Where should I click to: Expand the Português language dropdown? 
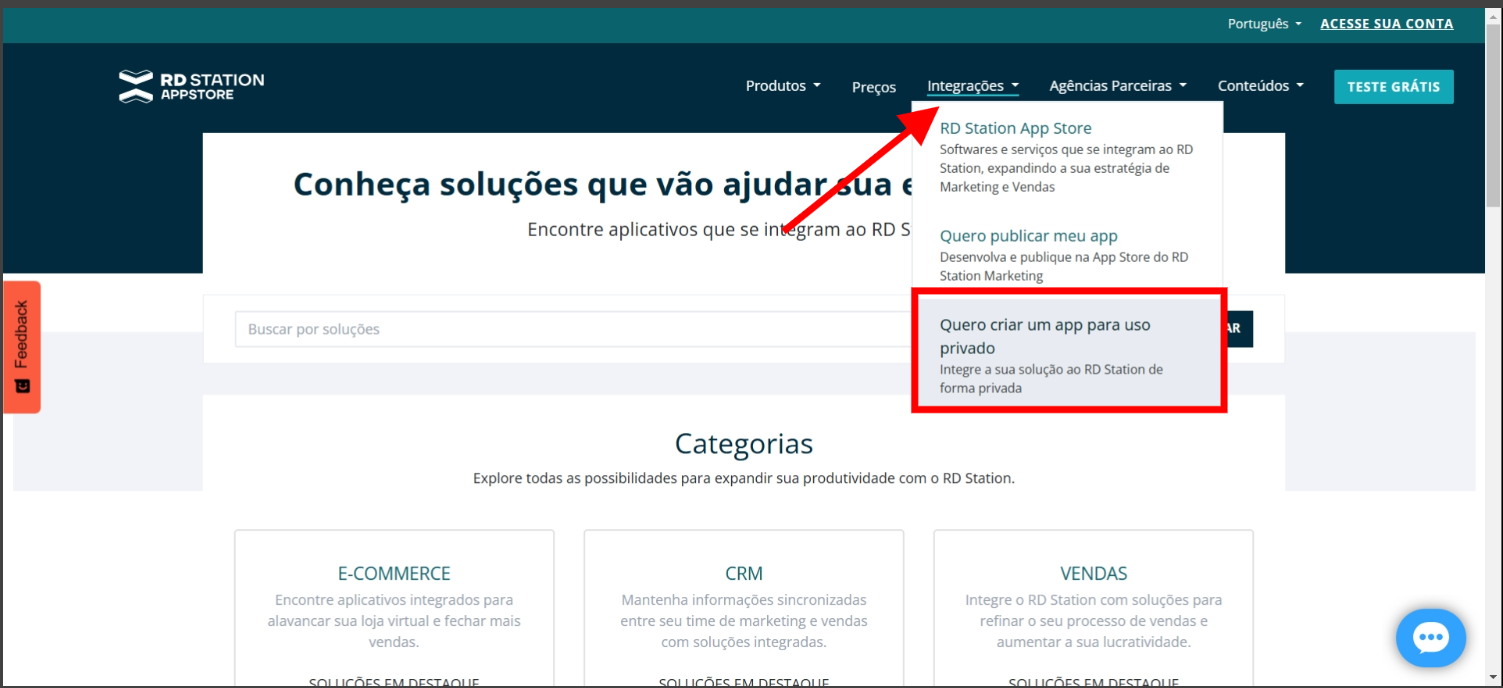tap(1265, 24)
